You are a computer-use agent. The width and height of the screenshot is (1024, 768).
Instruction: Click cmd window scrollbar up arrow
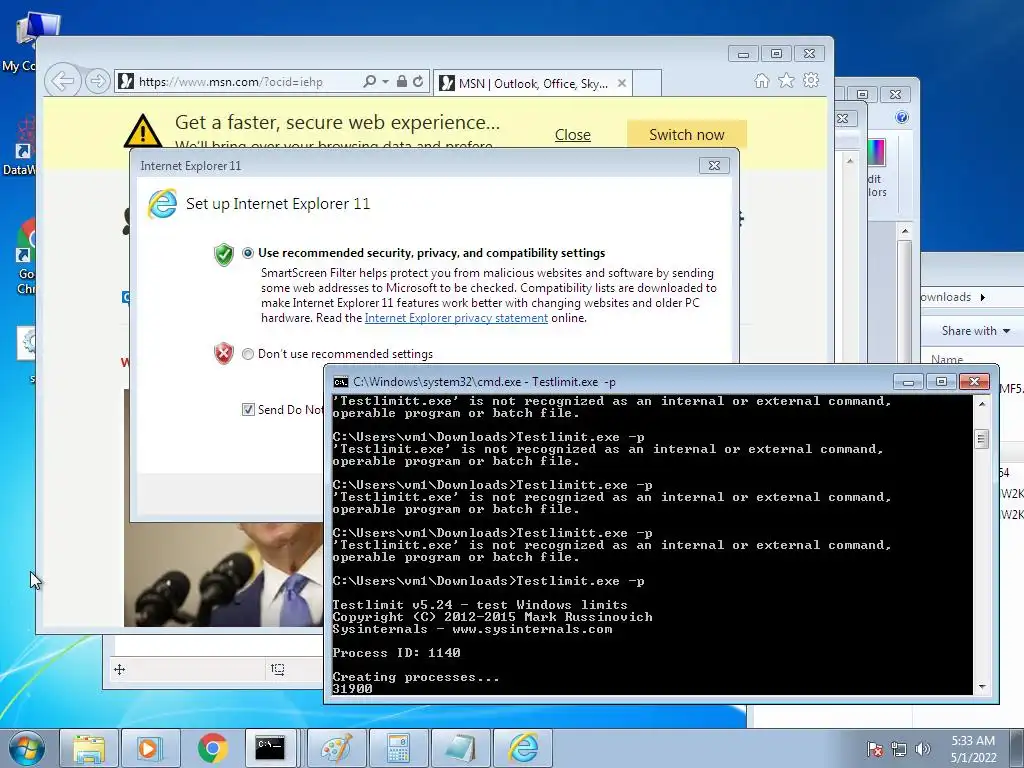[x=981, y=405]
